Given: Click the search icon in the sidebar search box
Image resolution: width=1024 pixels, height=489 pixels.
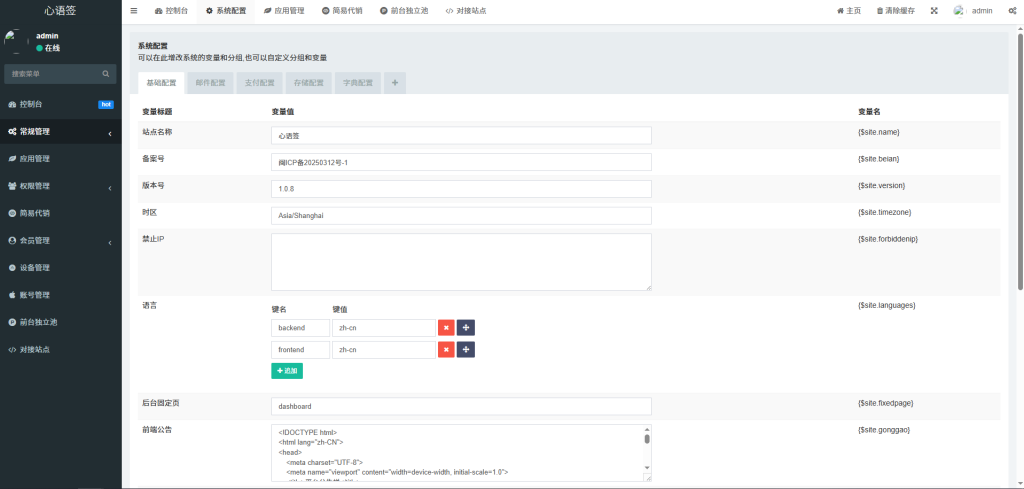Looking at the screenshot, I should pyautogui.click(x=105, y=74).
